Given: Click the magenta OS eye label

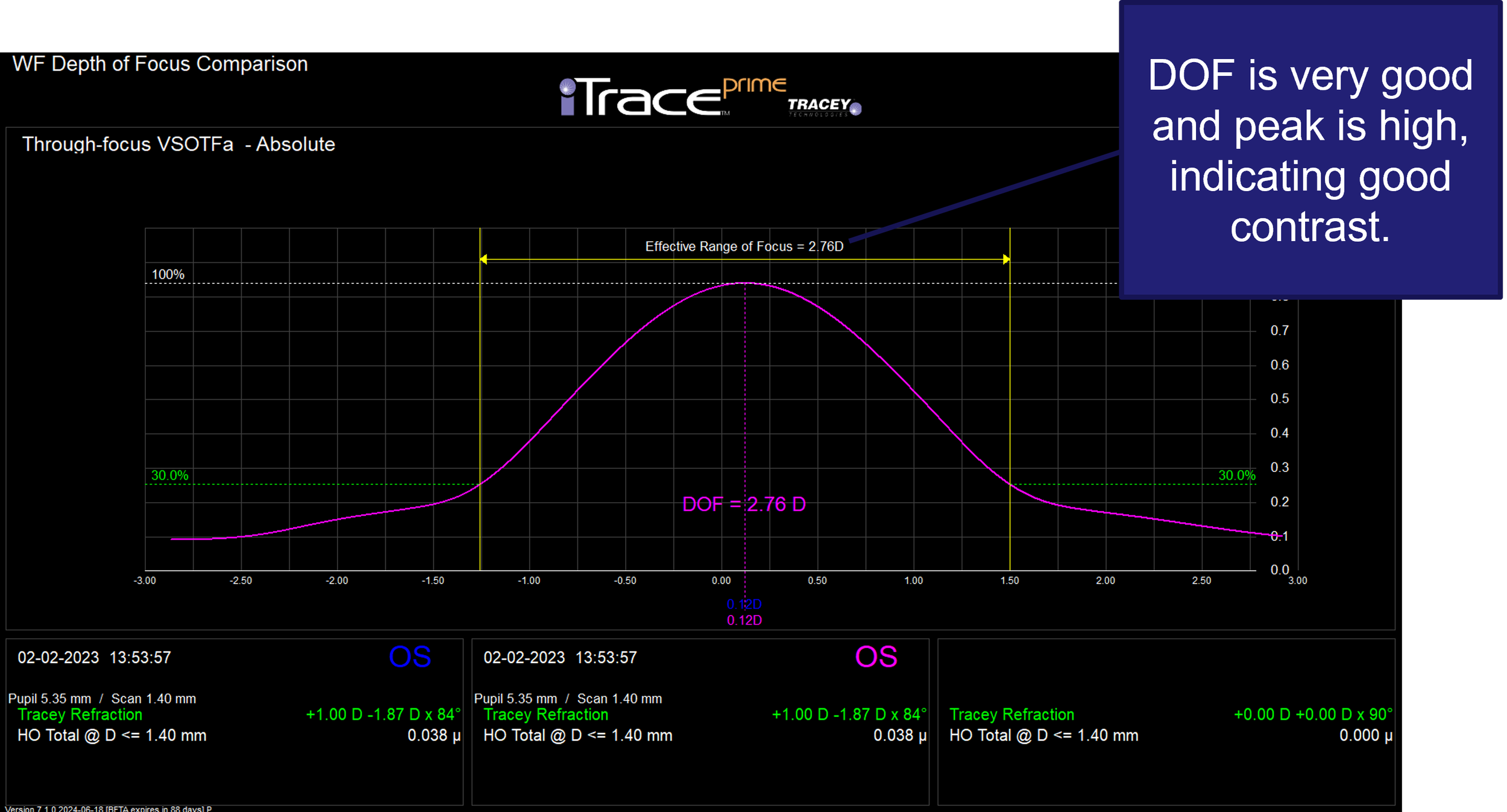Looking at the screenshot, I should (x=876, y=657).
